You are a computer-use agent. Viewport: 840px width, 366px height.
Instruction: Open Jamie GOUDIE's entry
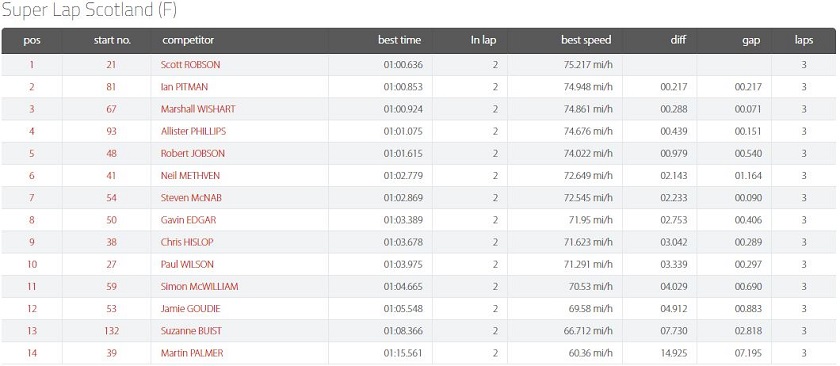click(x=191, y=309)
